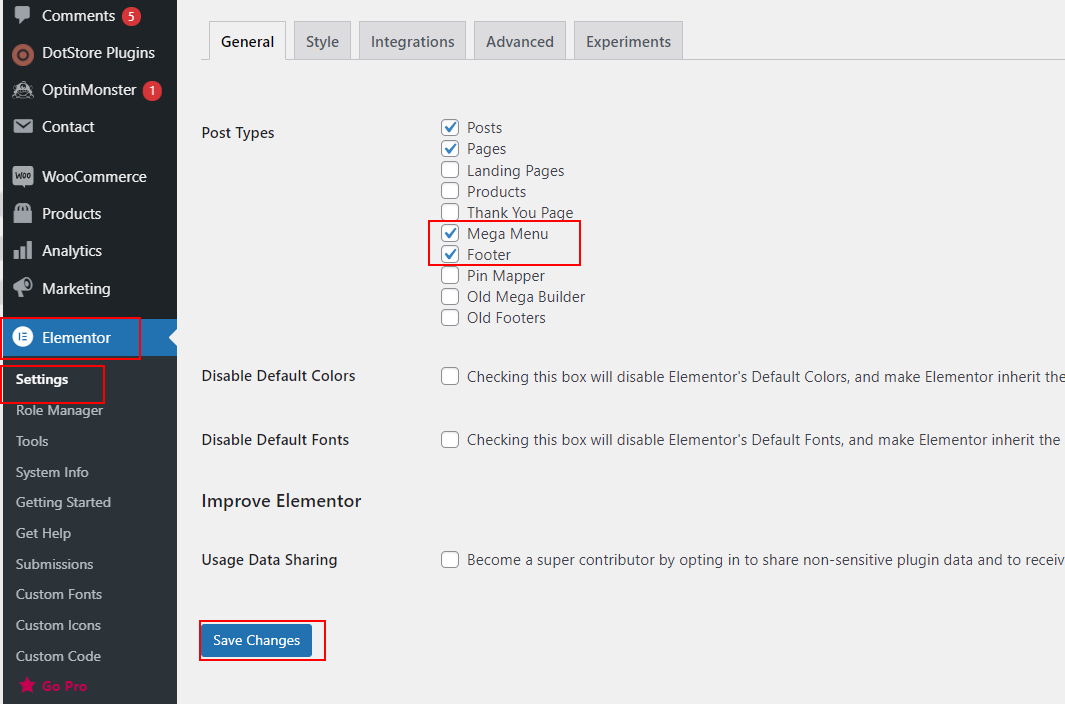Click the WooCommerce Woo icon
The image size is (1065, 704).
[x=22, y=177]
